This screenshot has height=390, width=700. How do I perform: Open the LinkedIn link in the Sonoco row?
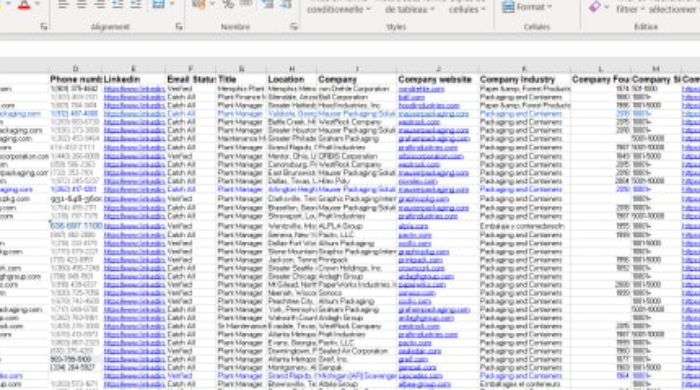134,293
